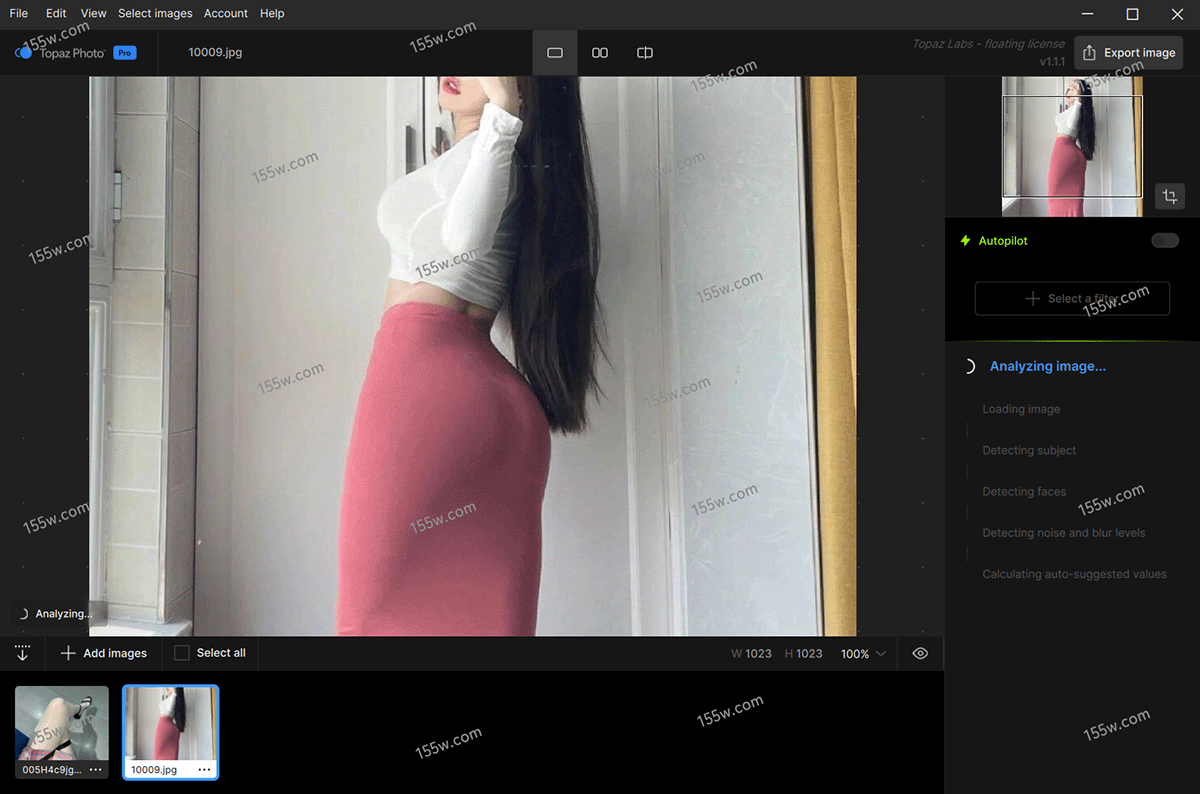Click Add images button
The height and width of the screenshot is (794, 1200).
104,653
